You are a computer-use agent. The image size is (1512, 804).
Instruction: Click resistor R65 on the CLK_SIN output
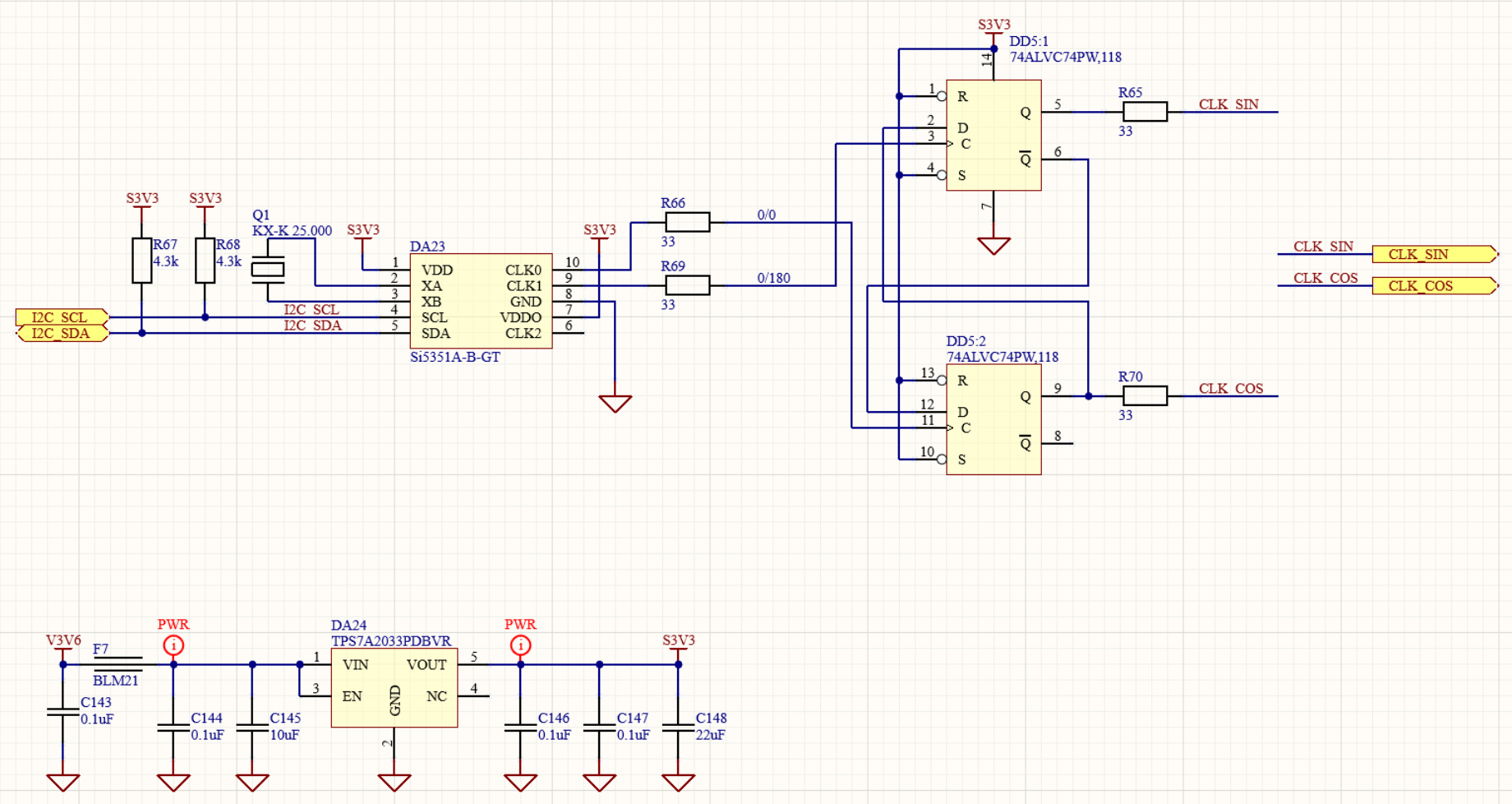pos(1145,112)
